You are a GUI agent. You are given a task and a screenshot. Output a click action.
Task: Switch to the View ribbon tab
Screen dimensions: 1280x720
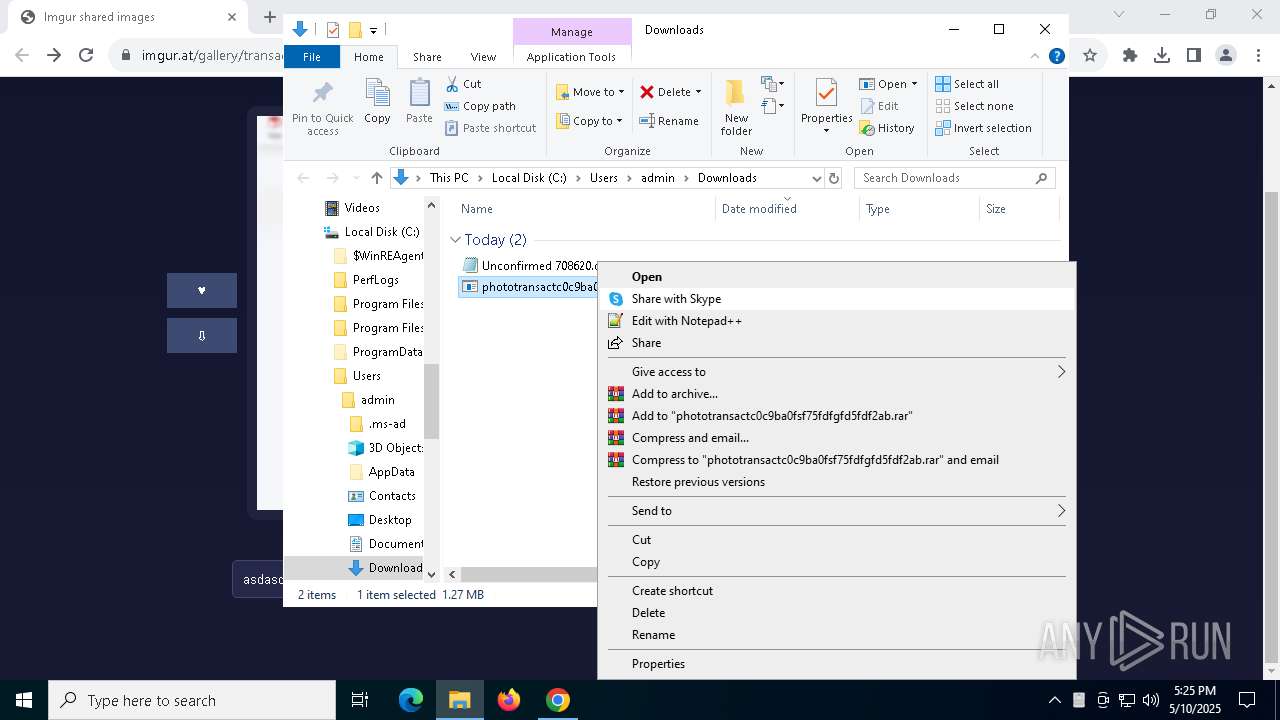point(483,57)
